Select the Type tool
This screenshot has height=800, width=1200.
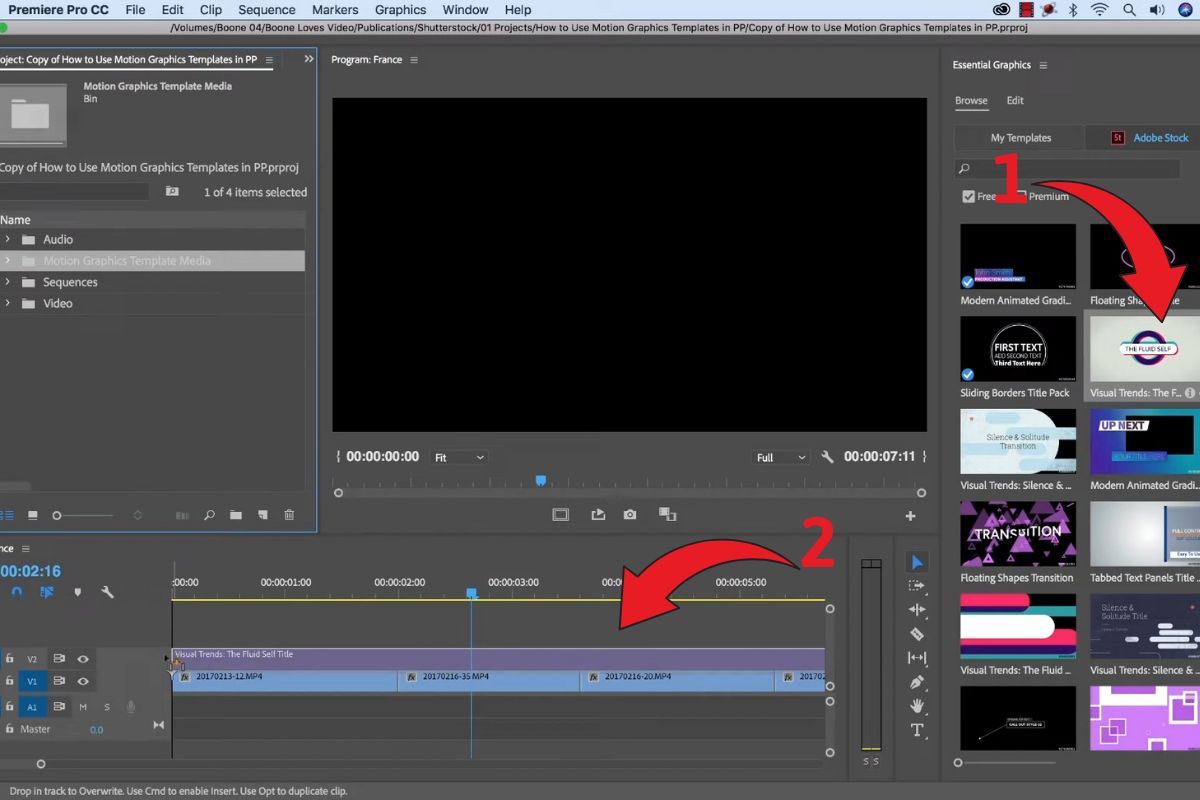point(917,730)
